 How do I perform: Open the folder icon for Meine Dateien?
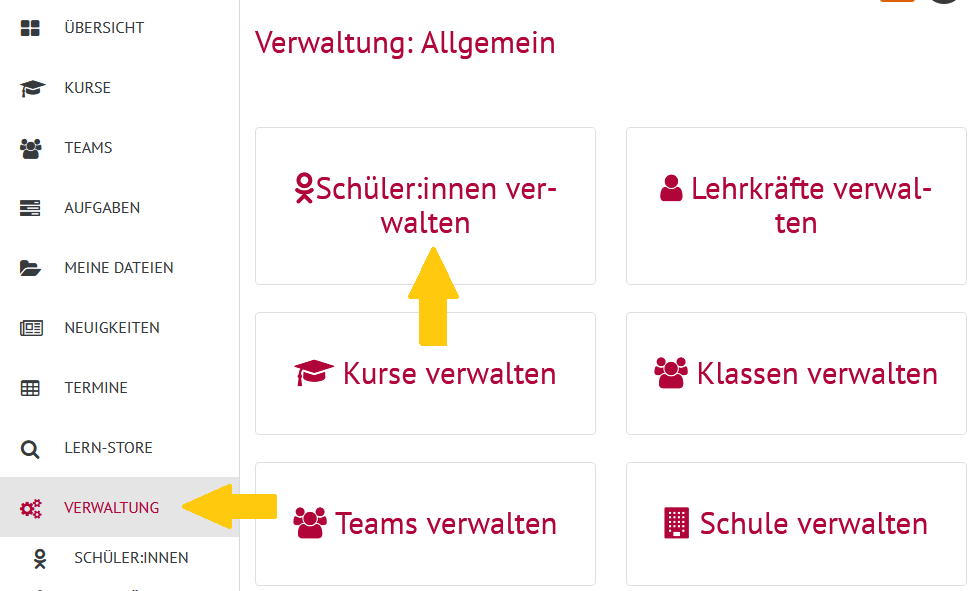[30, 268]
